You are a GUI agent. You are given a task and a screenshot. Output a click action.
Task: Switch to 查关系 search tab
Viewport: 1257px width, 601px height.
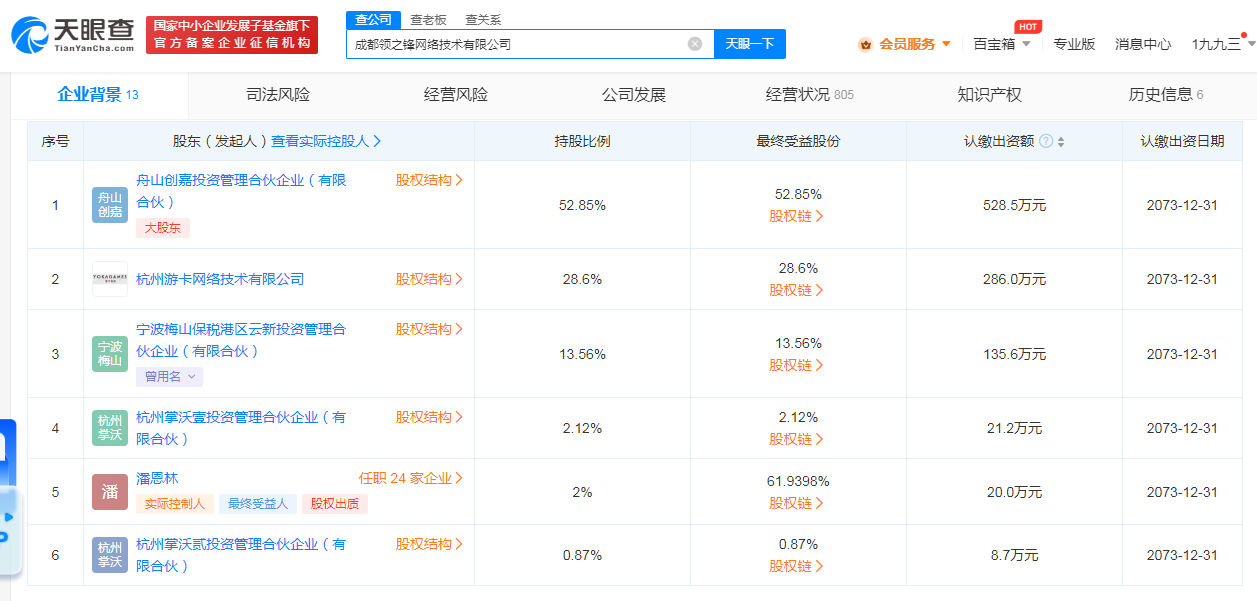click(483, 20)
